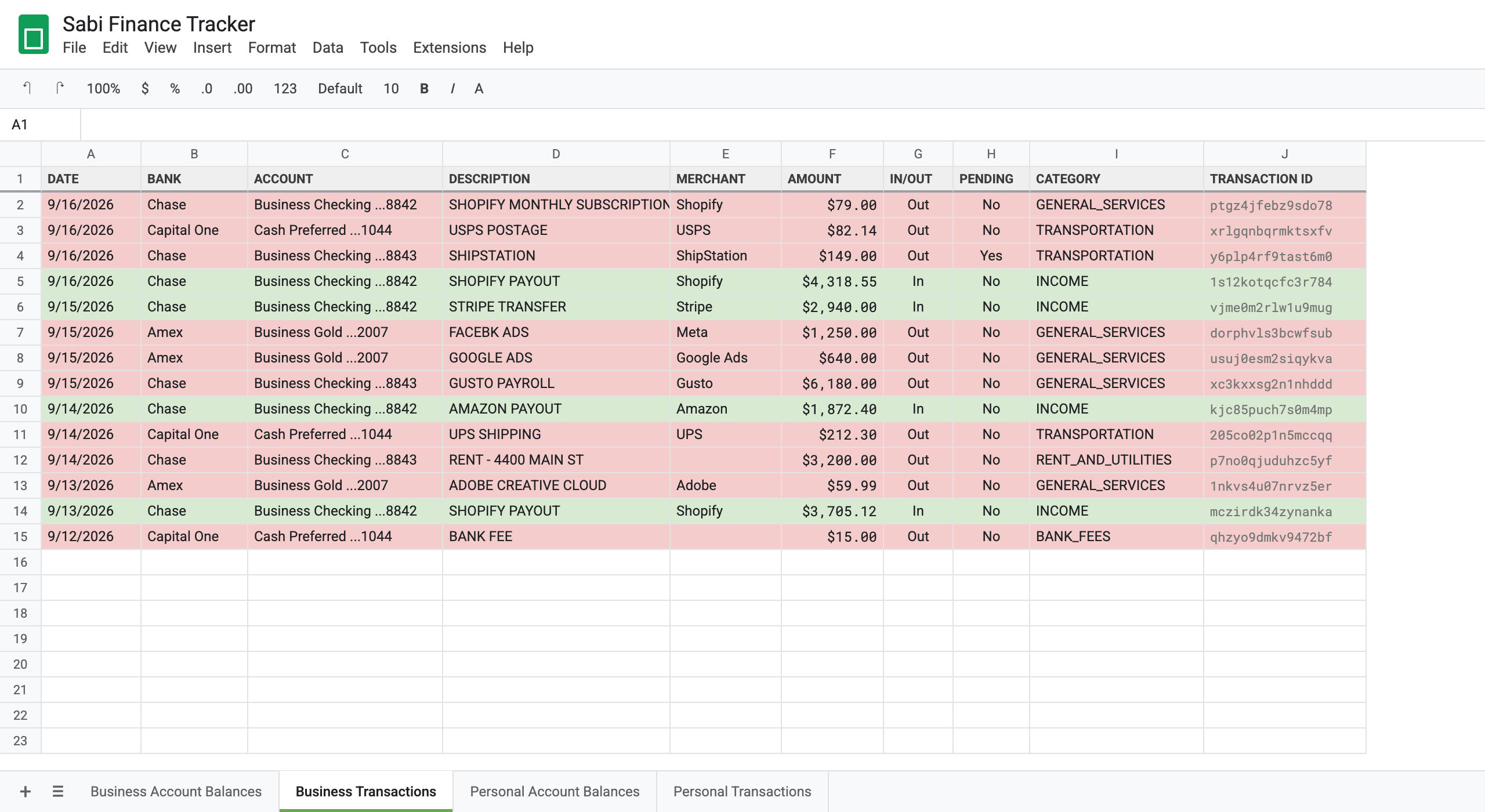Open the font size 10 dropdown
Viewport: 1485px width, 812px height.
pyautogui.click(x=391, y=88)
